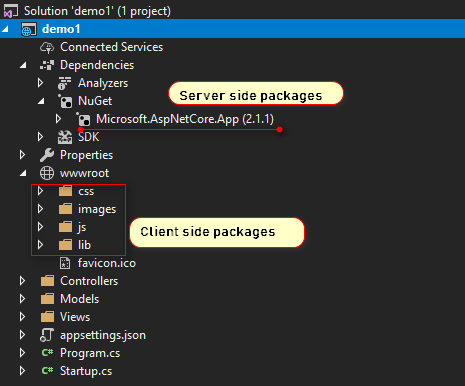The width and height of the screenshot is (465, 386).
Task: Select the Controllers folder name
Action: [89, 281]
